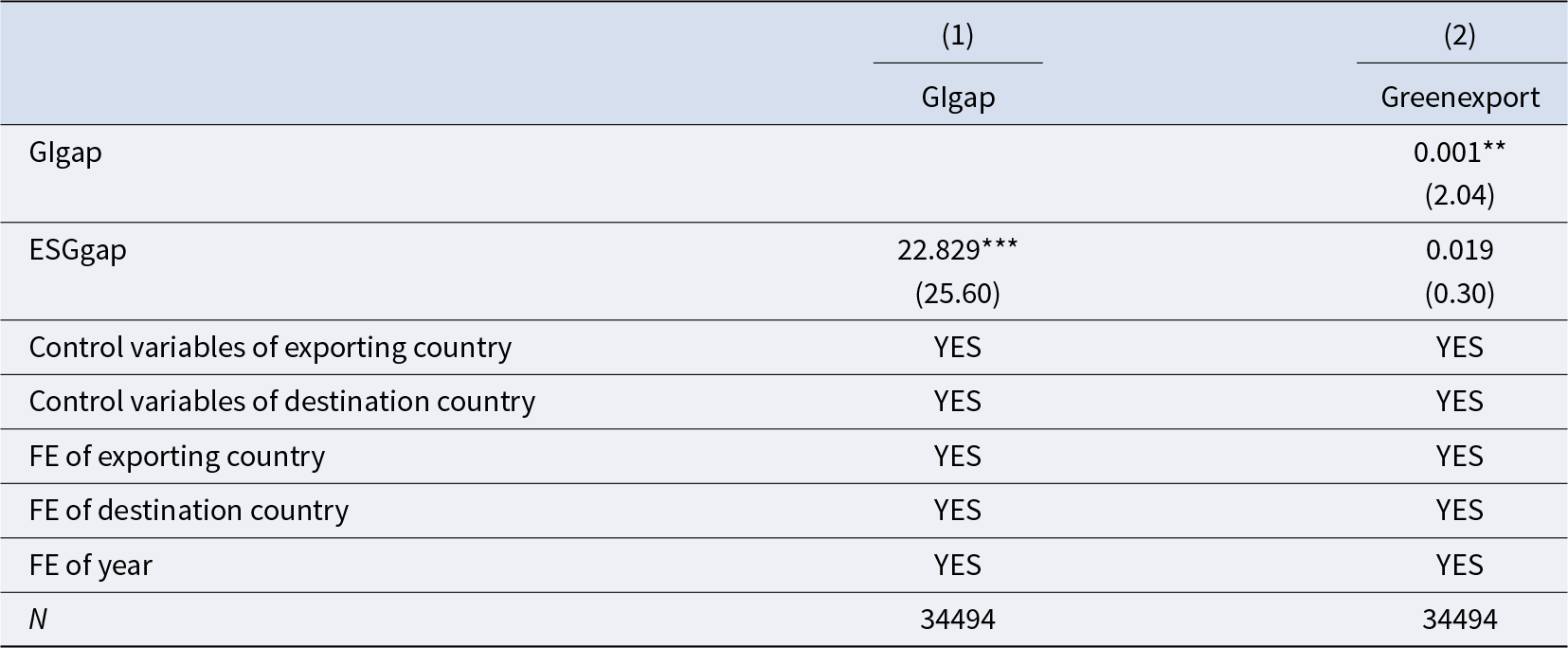Click YES for FE of year under Greenexport

click(x=1459, y=566)
